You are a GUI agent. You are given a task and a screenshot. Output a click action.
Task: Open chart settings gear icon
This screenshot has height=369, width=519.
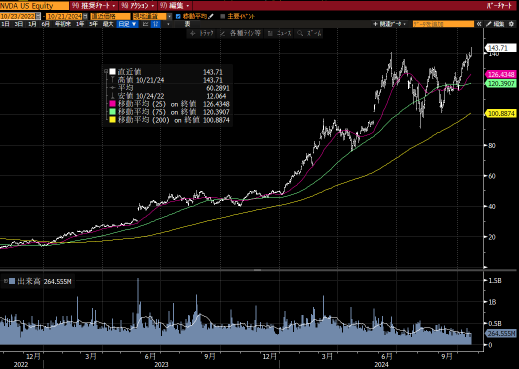click(x=511, y=24)
